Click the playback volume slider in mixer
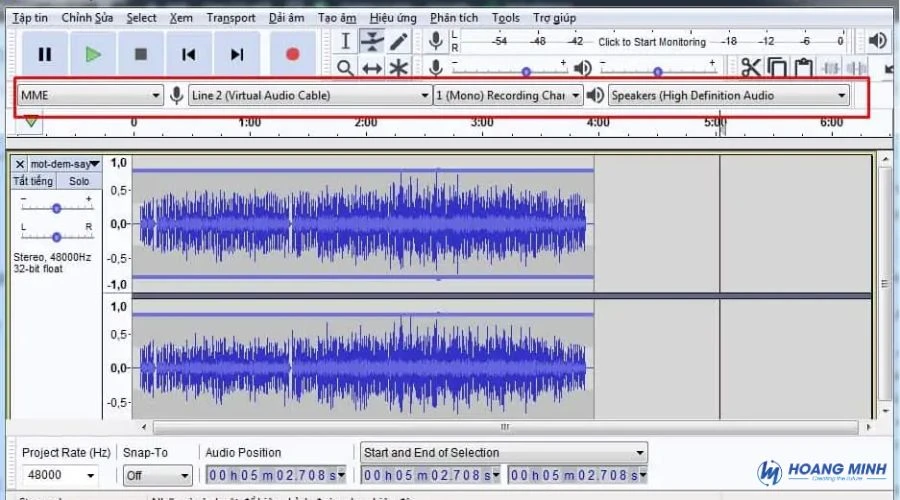Viewport: 900px width, 500px height. [658, 71]
